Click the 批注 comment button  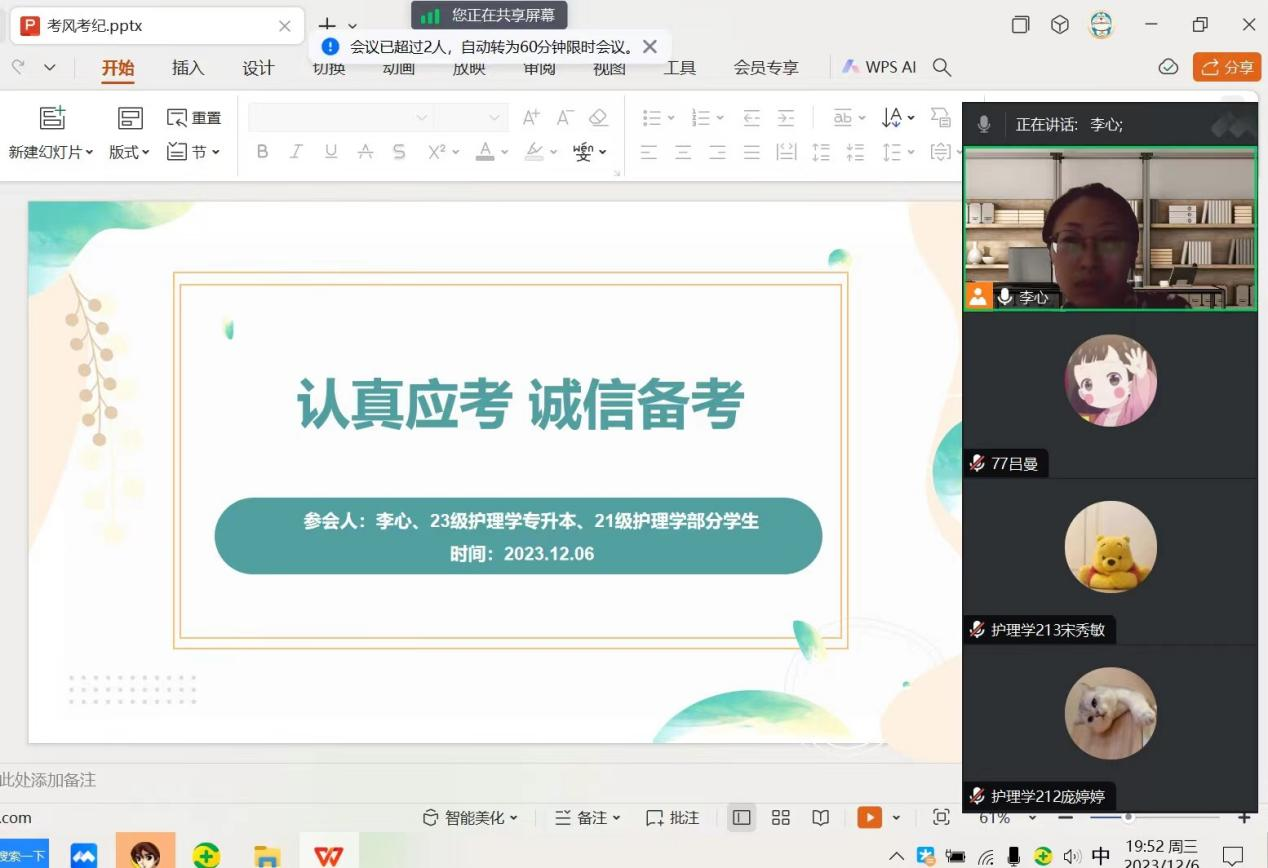(x=673, y=818)
